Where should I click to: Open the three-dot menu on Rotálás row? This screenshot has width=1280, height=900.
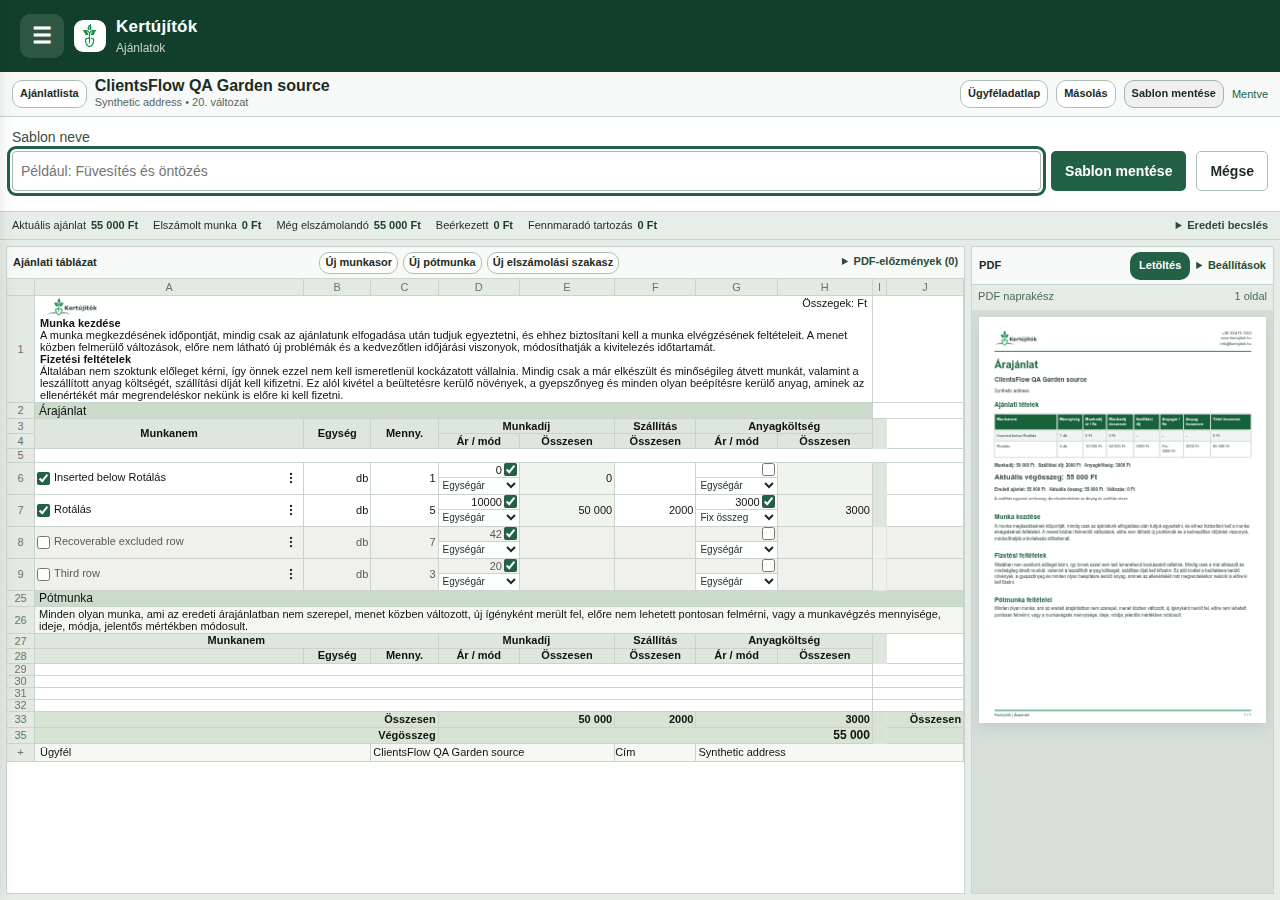coord(291,510)
